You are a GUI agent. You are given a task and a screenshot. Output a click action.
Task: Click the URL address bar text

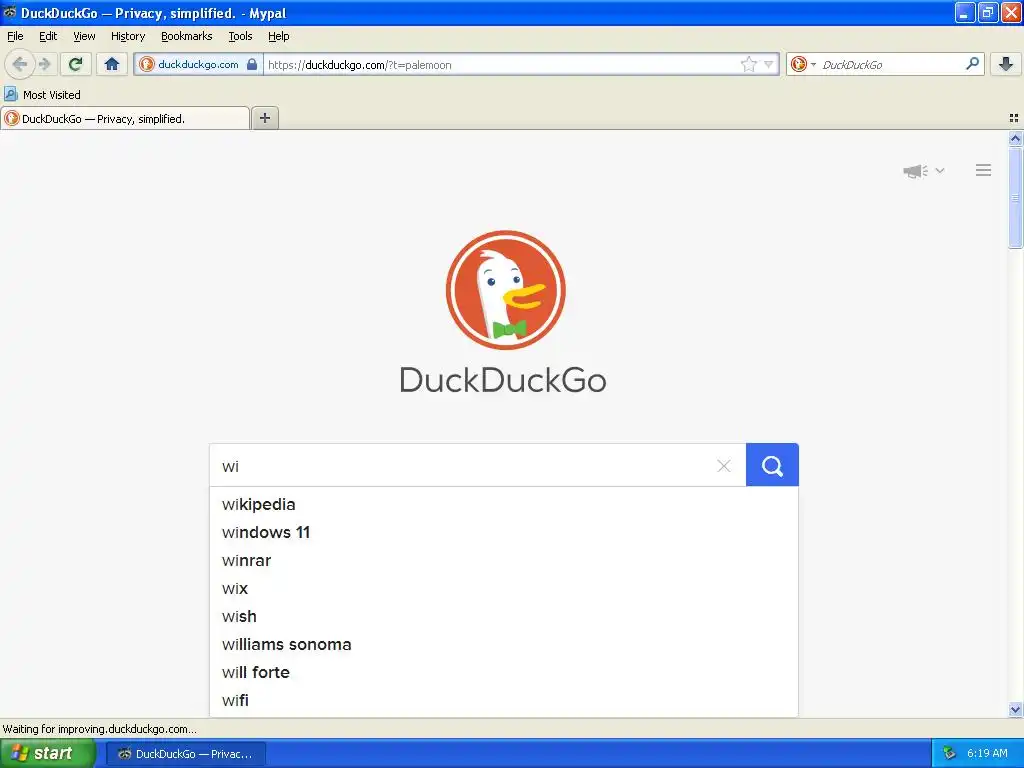[359, 65]
